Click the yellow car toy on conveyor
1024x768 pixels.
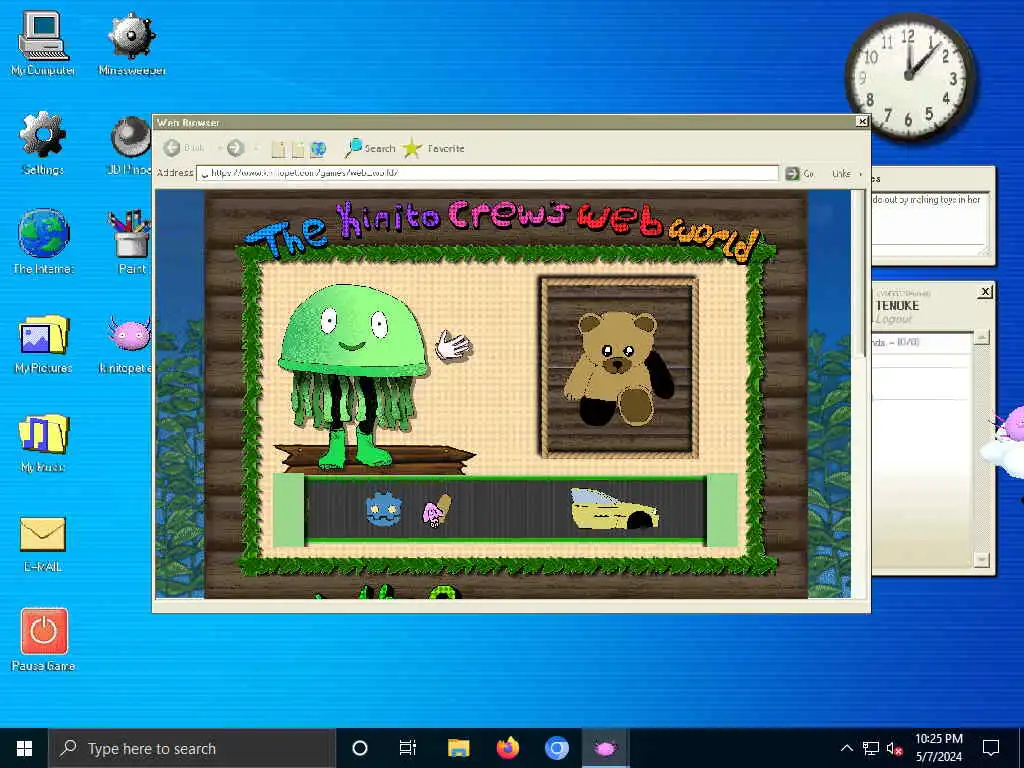(x=614, y=509)
